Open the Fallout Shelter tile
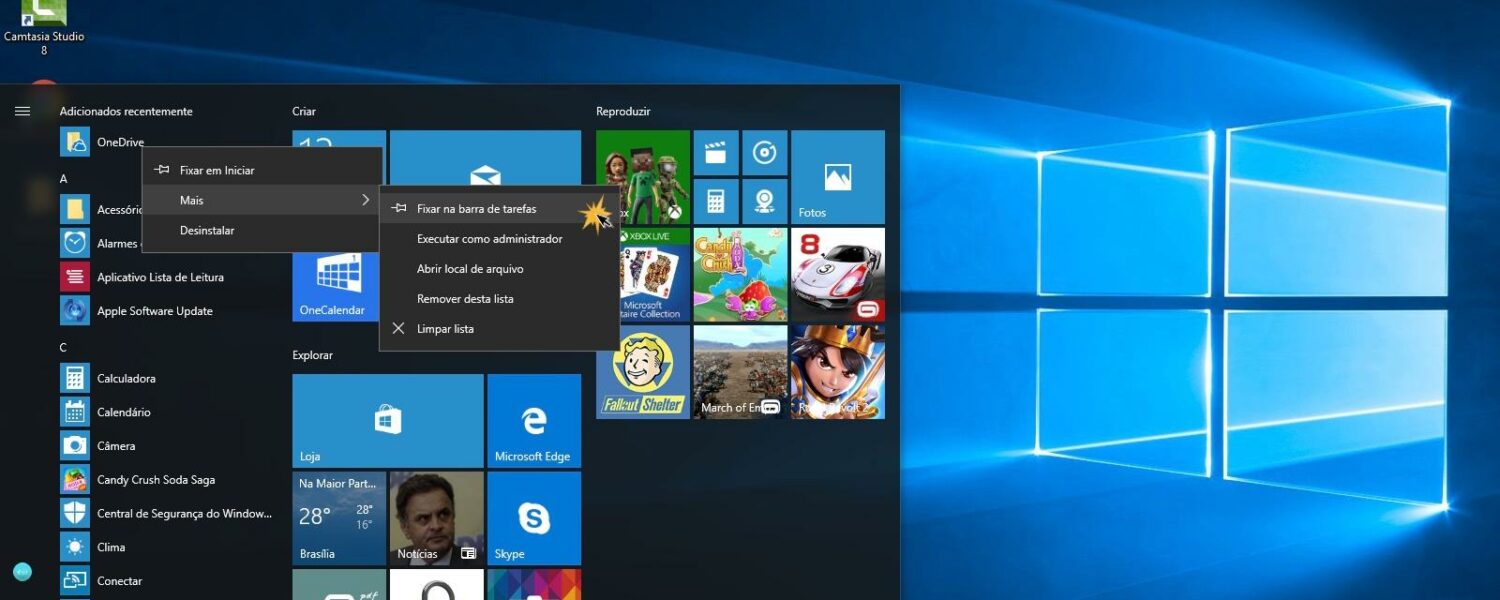The height and width of the screenshot is (600, 1500). point(643,372)
